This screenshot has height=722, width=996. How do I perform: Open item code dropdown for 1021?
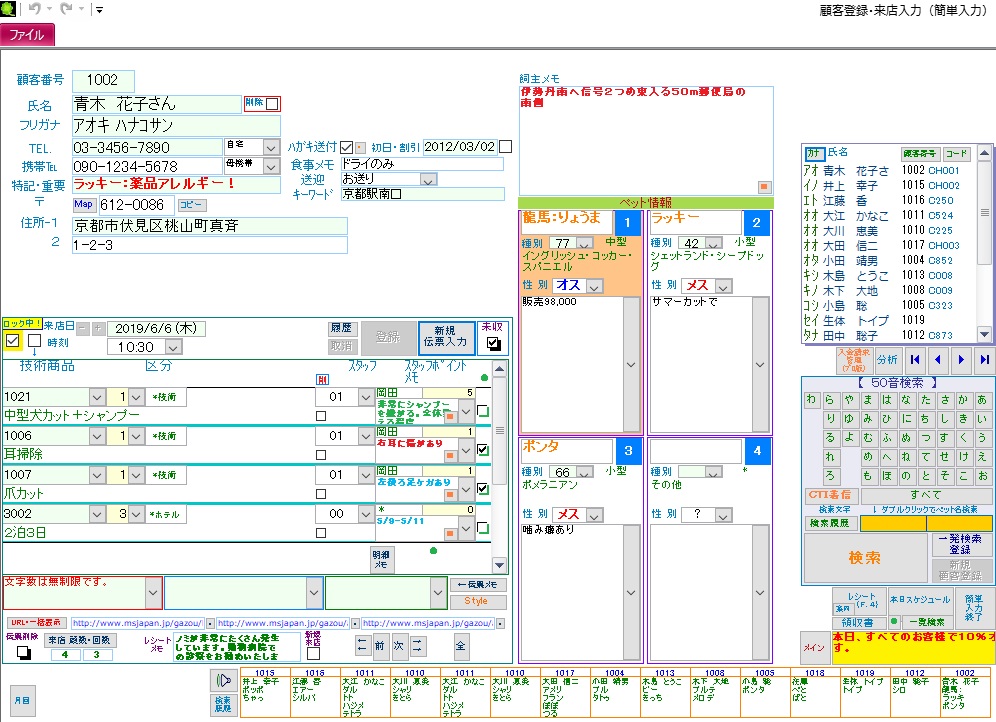(97, 397)
